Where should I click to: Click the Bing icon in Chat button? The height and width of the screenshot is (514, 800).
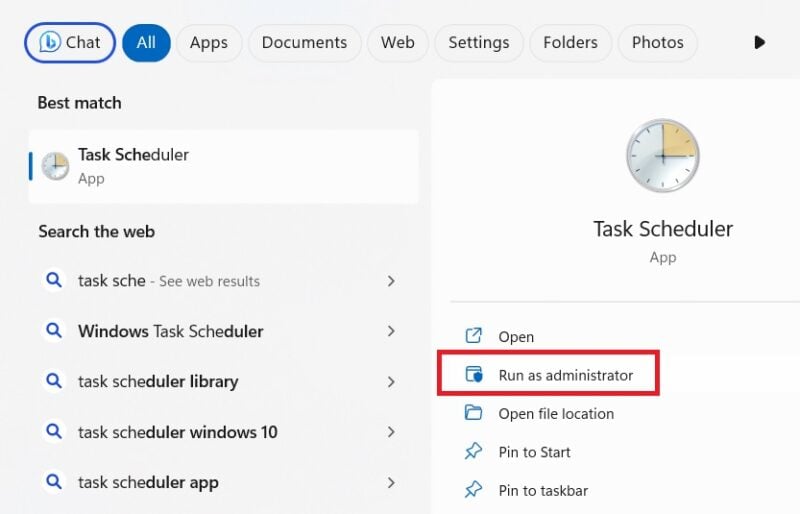pos(50,42)
